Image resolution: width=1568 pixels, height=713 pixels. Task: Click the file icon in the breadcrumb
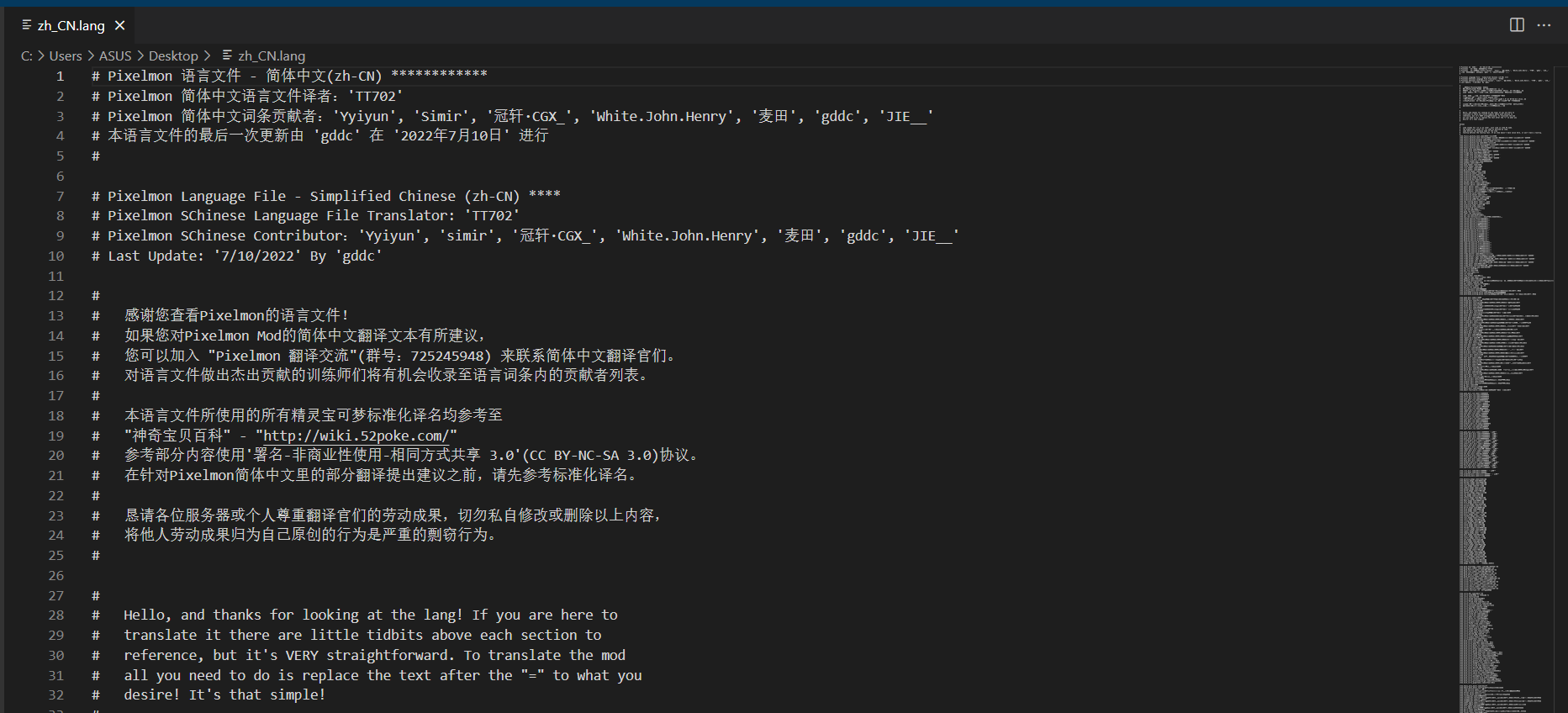pyautogui.click(x=227, y=55)
